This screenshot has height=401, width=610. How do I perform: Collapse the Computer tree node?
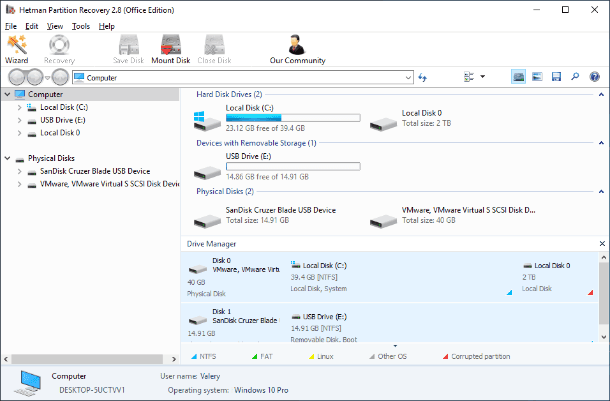point(7,94)
